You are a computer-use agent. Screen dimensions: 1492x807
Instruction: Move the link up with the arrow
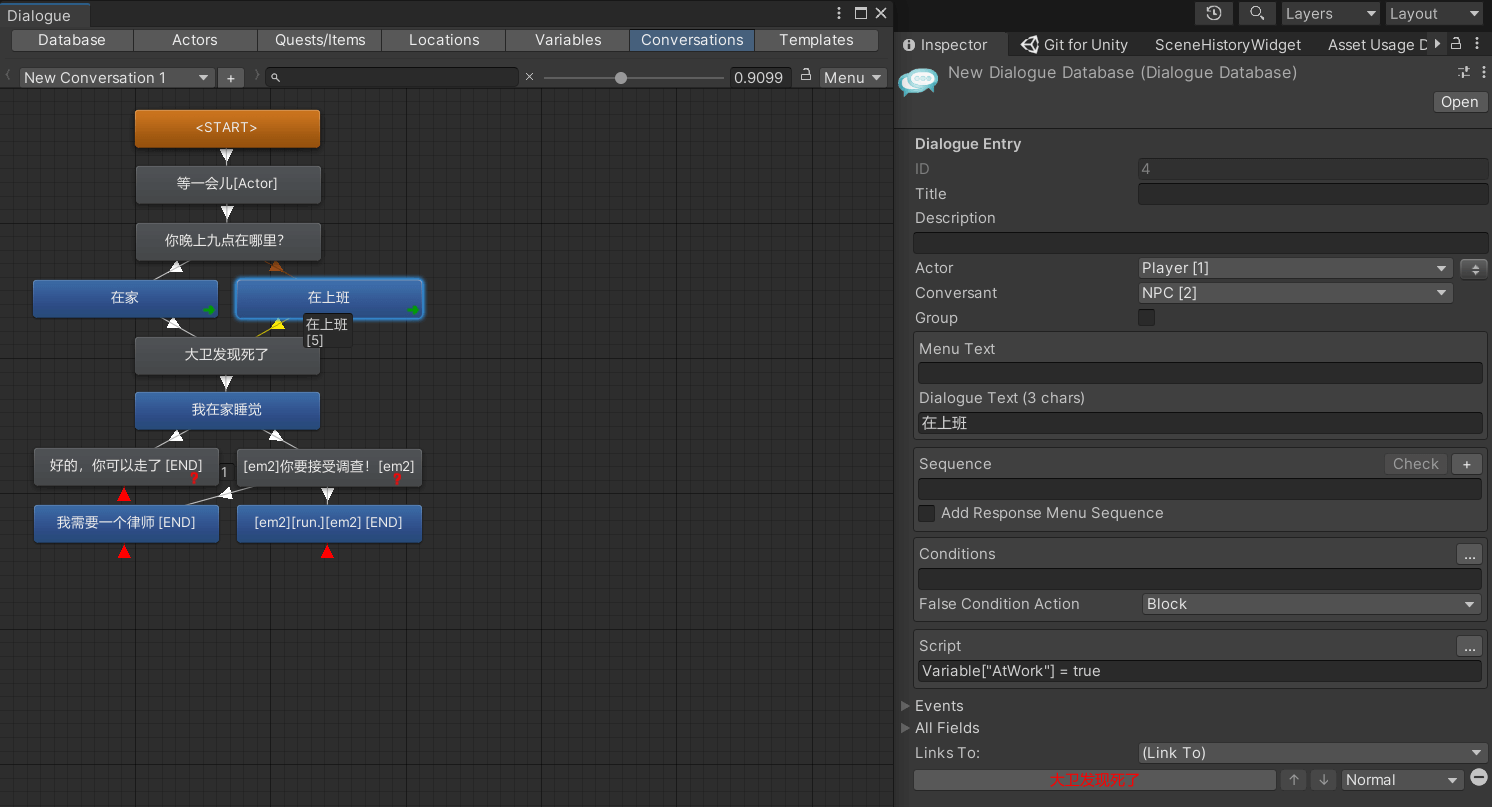(x=1294, y=780)
